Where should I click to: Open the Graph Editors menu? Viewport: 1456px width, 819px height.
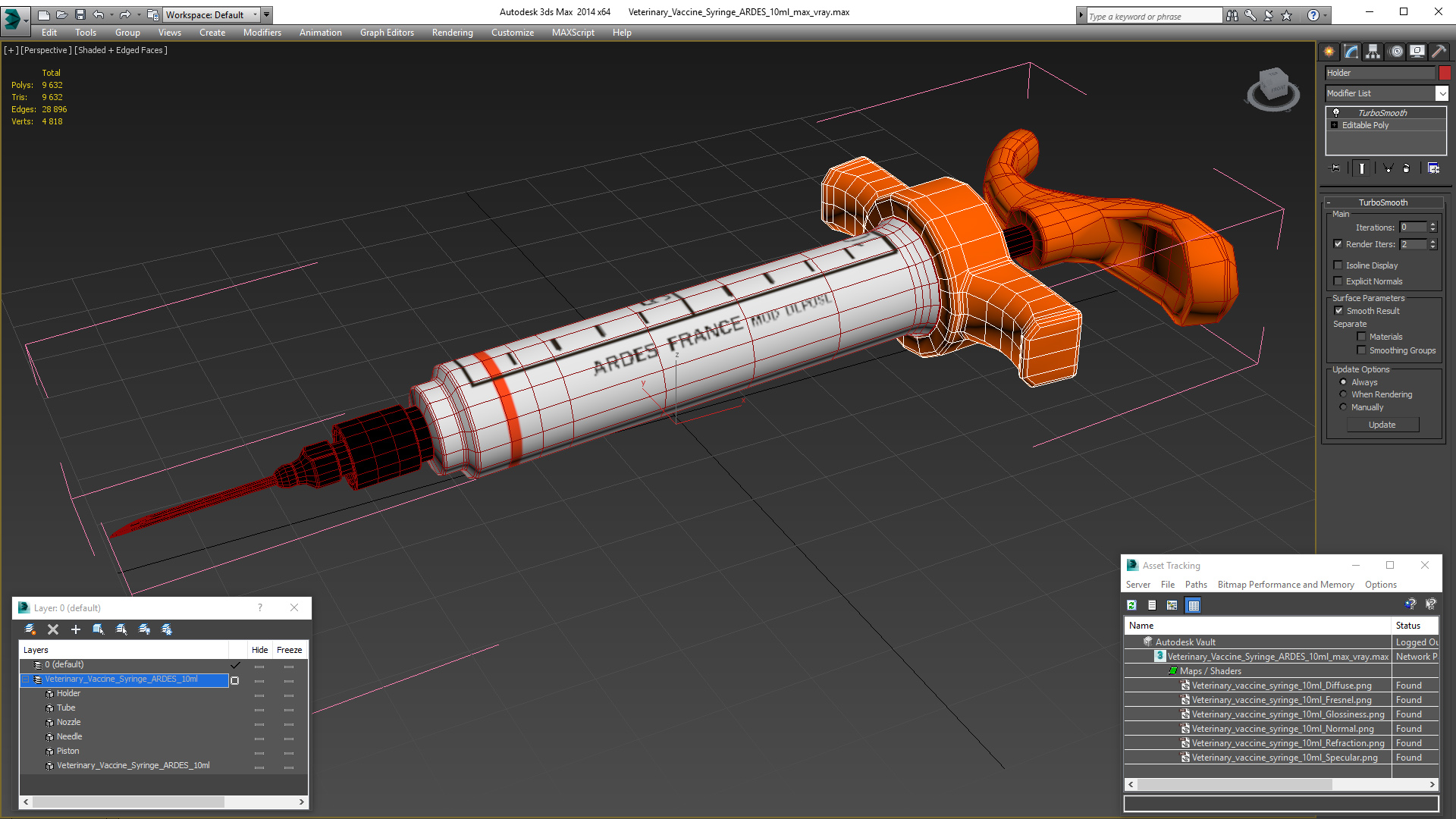(387, 33)
